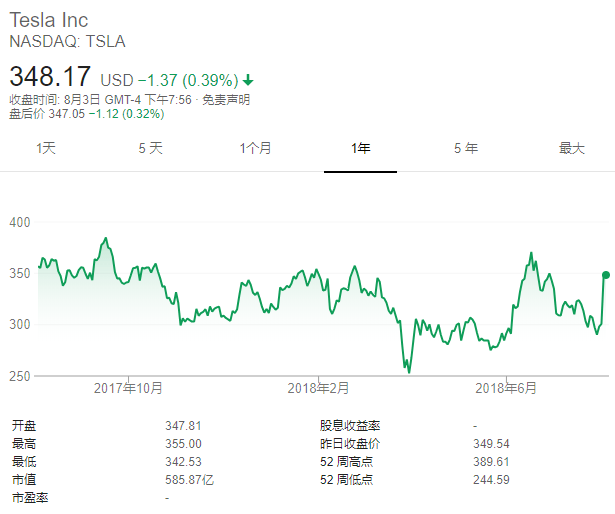The image size is (615, 514).
Task: Click the 2017年10月 axis label
Action: click(x=128, y=388)
